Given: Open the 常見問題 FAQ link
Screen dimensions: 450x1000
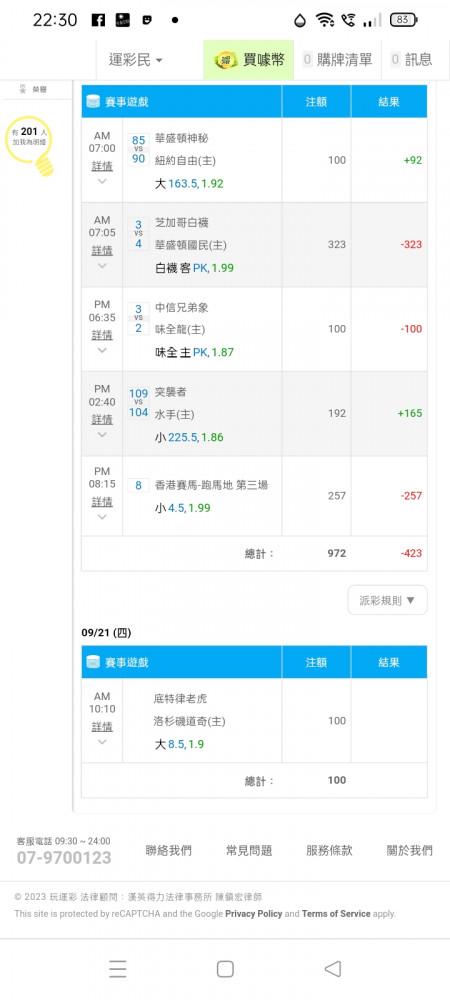Looking at the screenshot, I should tap(249, 850).
